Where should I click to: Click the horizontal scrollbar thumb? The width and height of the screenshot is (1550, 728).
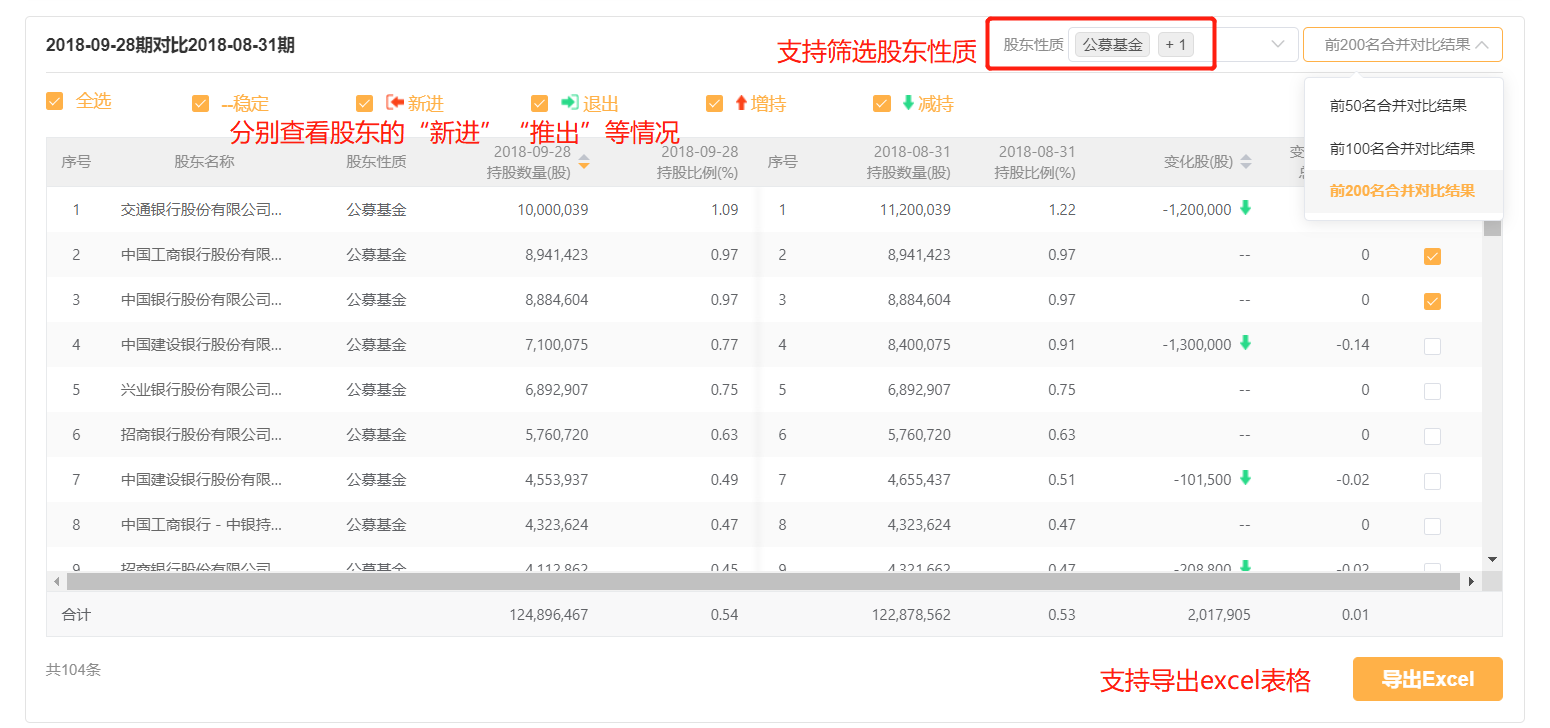(764, 581)
